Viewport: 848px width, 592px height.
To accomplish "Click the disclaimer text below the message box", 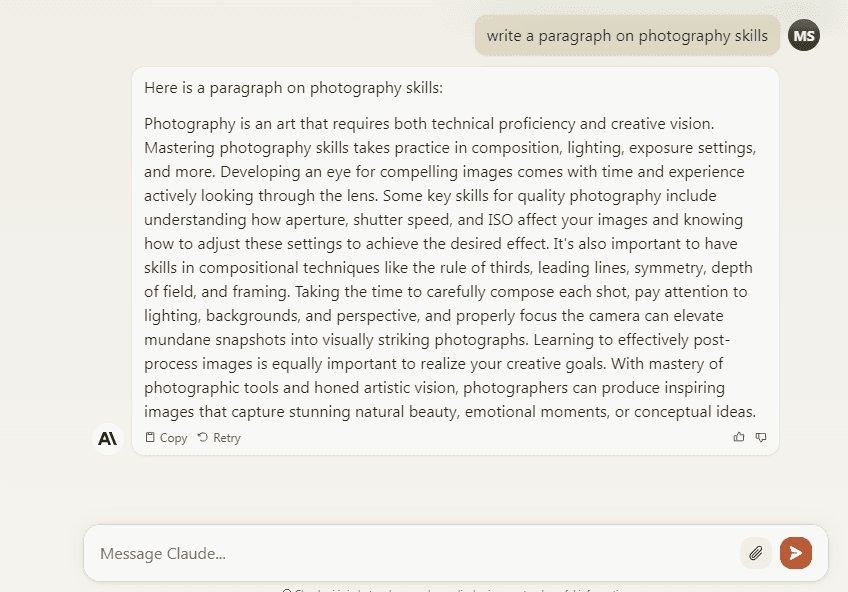I will [455, 590].
